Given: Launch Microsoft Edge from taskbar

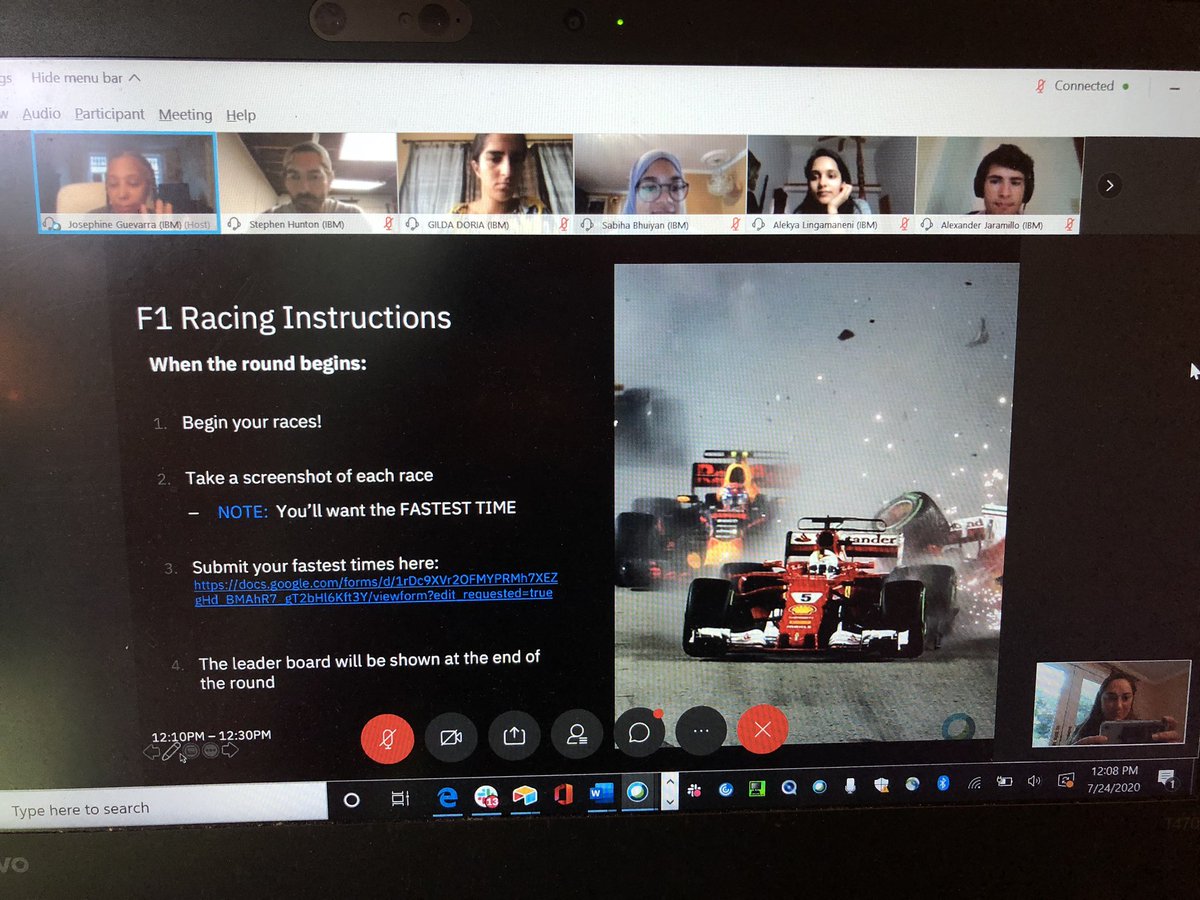Looking at the screenshot, I should coord(448,797).
